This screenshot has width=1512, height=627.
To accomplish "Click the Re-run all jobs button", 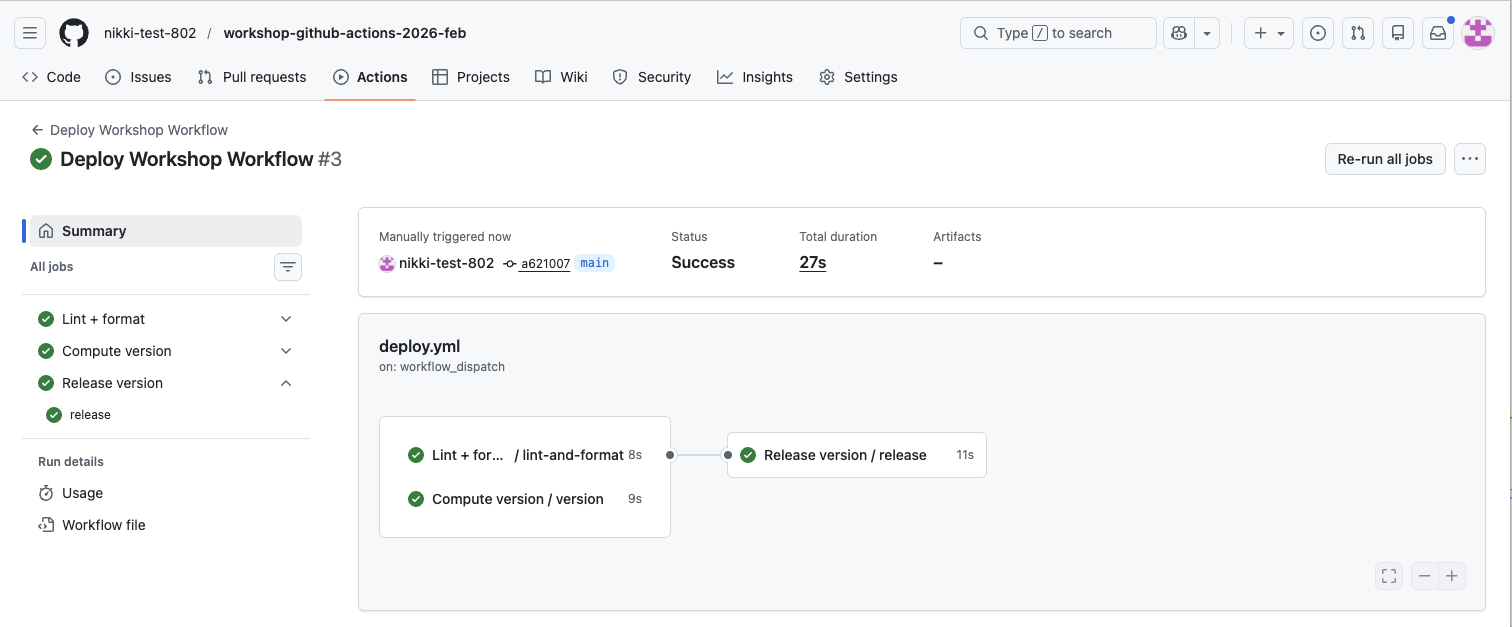I will pyautogui.click(x=1384, y=158).
